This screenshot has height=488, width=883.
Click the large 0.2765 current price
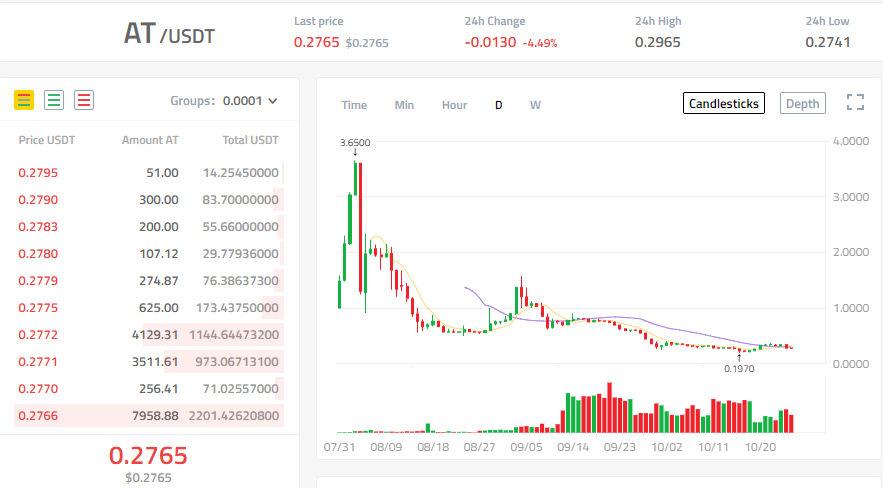point(148,456)
